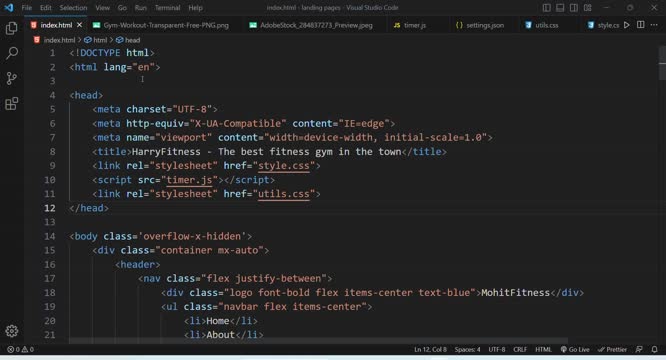Open the File menu
The height and width of the screenshot is (360, 666).
pos(27,8)
